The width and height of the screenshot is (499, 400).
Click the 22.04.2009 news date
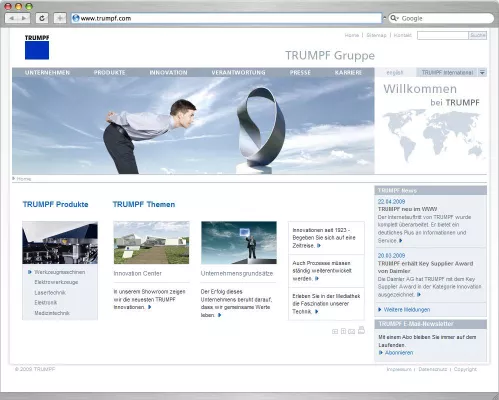tap(391, 201)
